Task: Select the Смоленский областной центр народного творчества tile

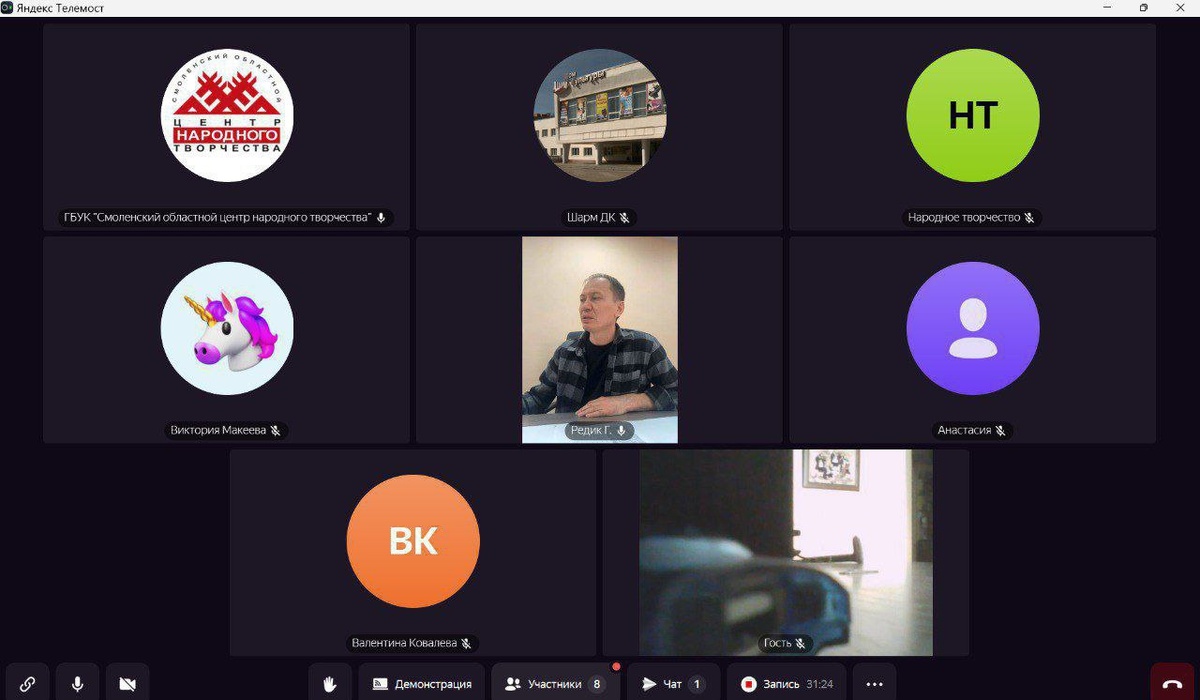Action: pos(227,127)
